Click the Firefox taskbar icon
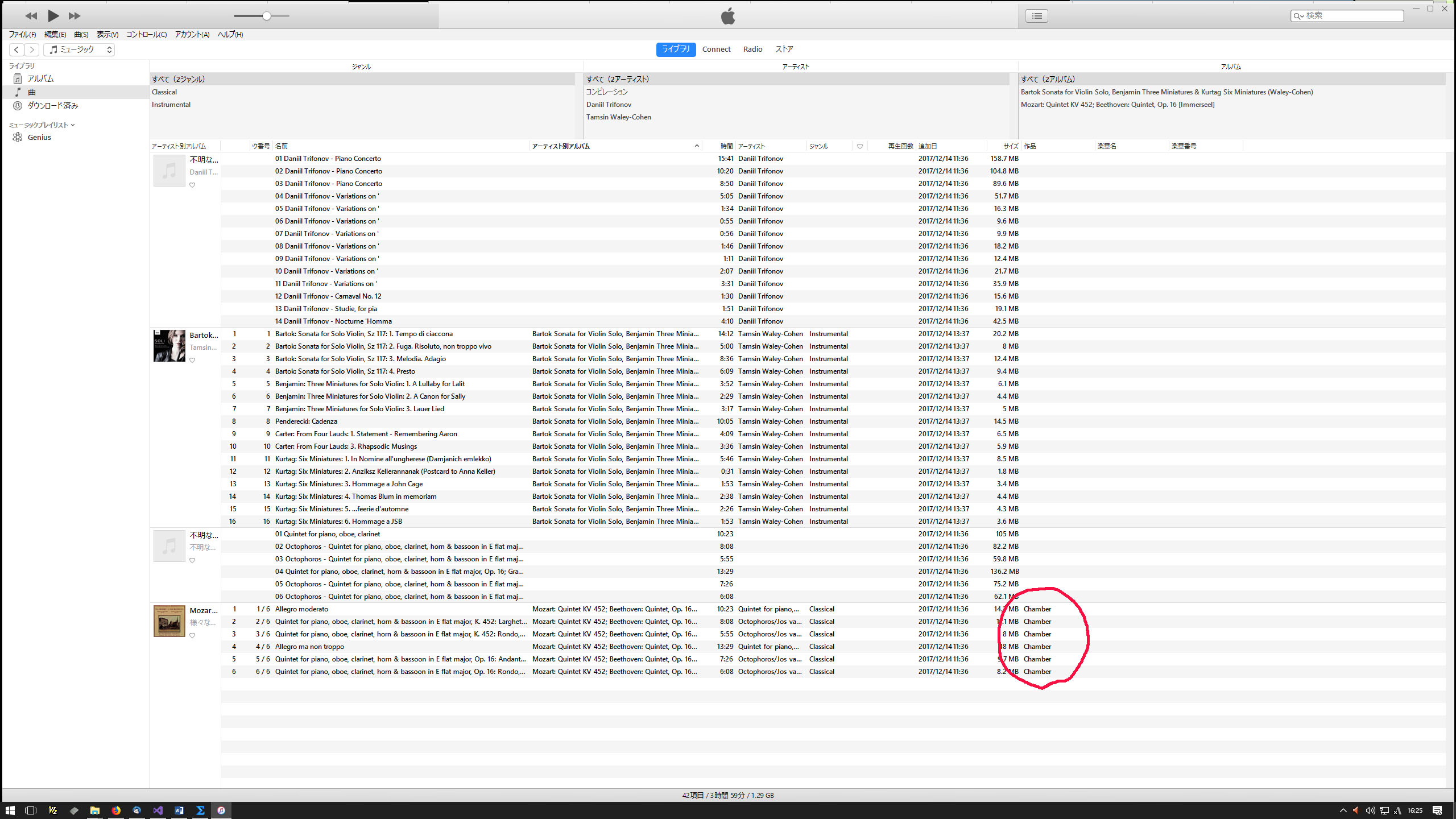1456x819 pixels. pyautogui.click(x=116, y=810)
